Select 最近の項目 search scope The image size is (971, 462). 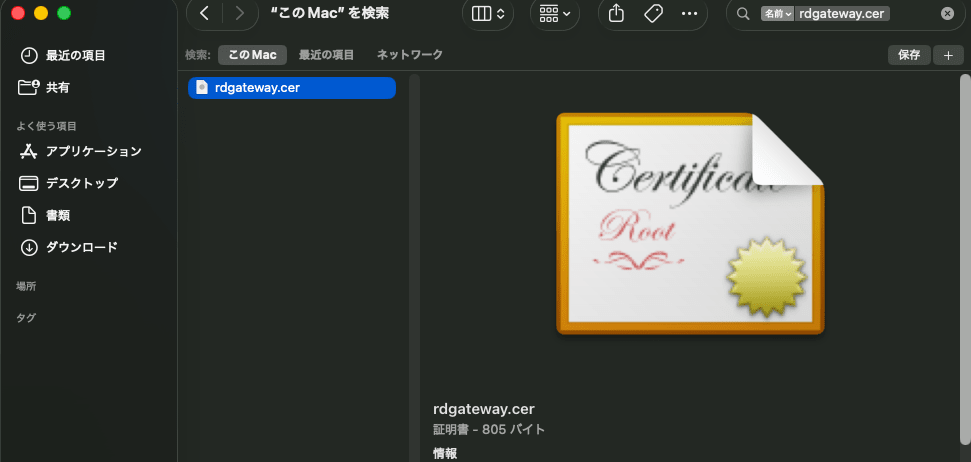pyautogui.click(x=326, y=54)
